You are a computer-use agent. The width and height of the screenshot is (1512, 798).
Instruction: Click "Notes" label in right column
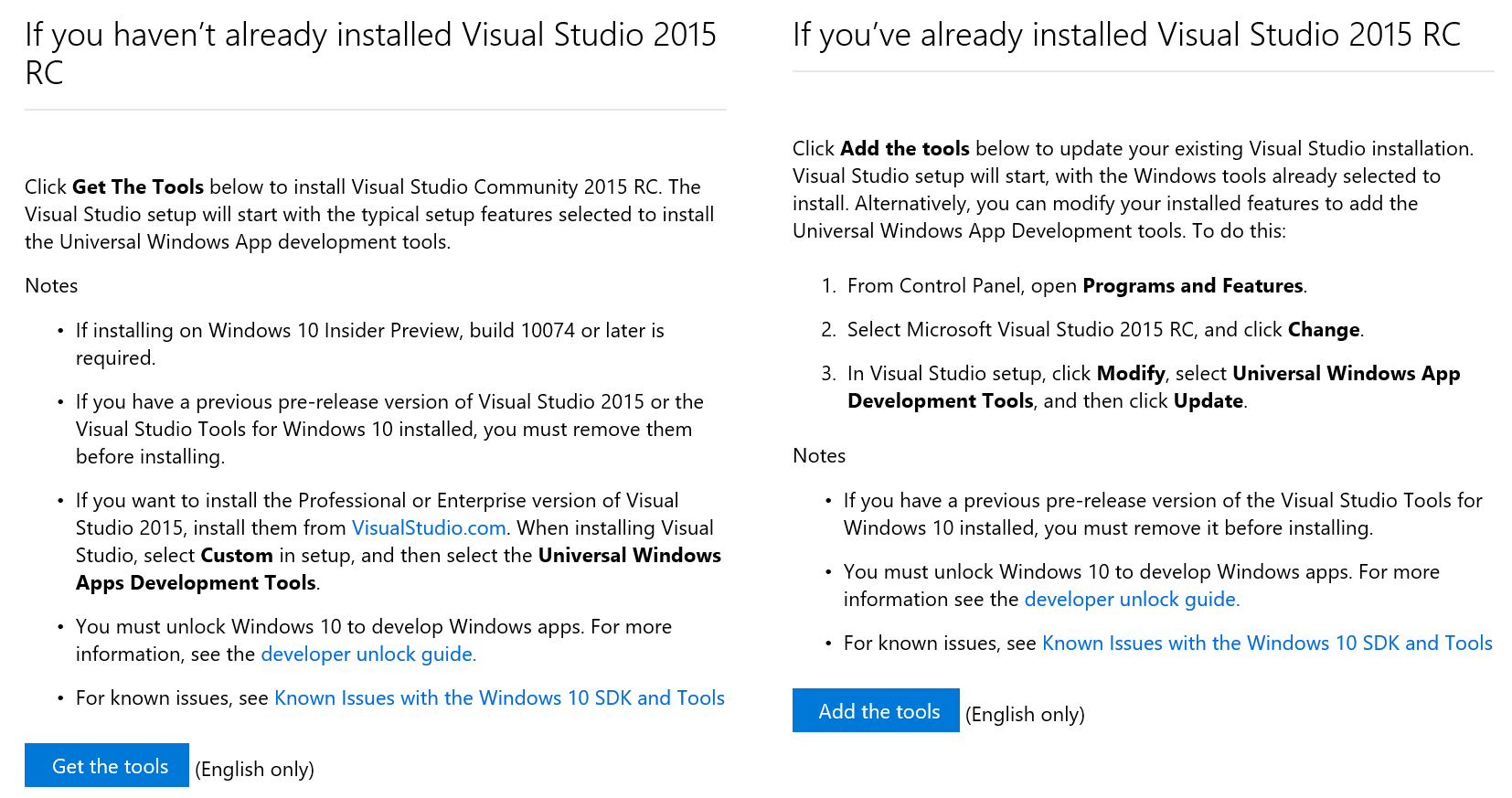[819, 455]
